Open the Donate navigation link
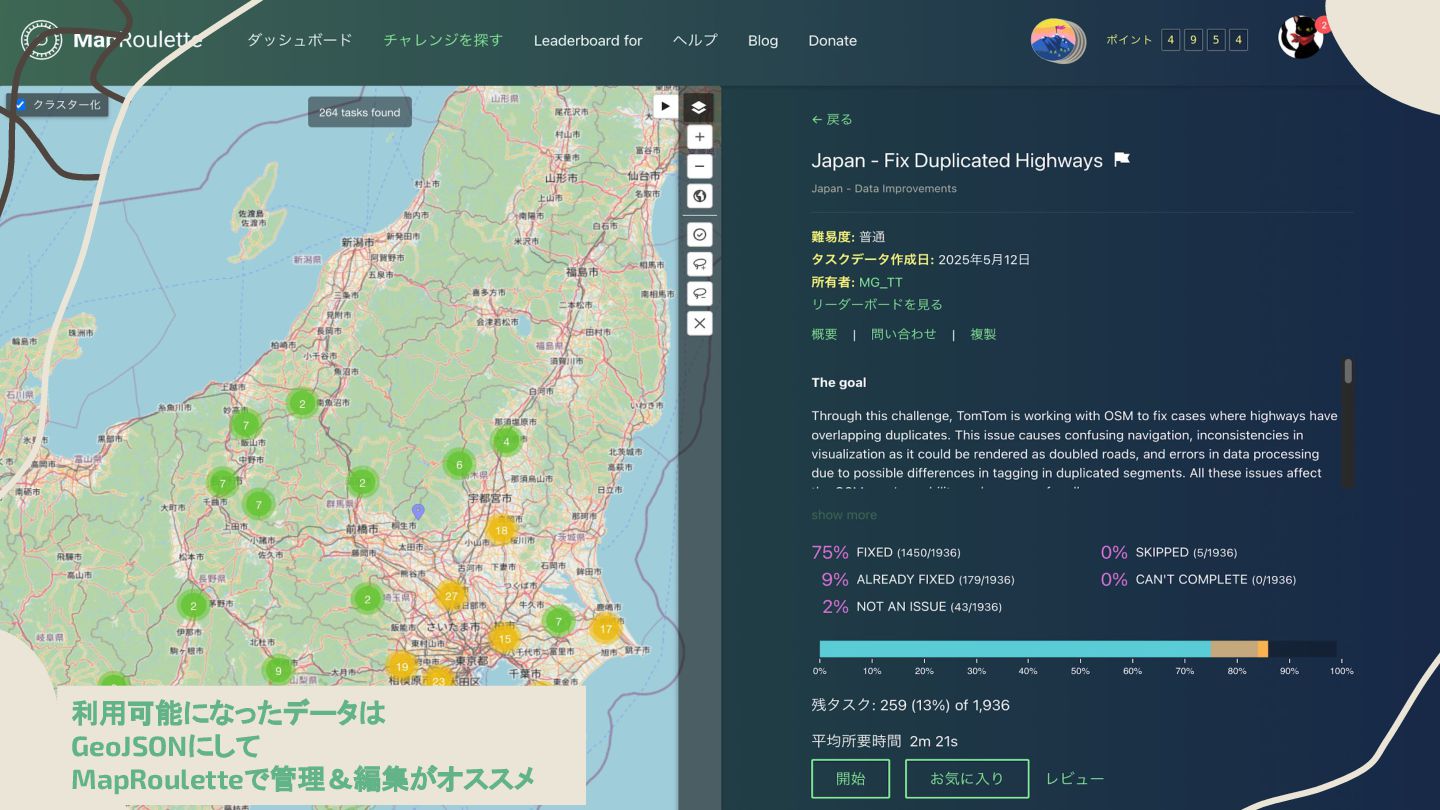The height and width of the screenshot is (810, 1440). [x=833, y=40]
